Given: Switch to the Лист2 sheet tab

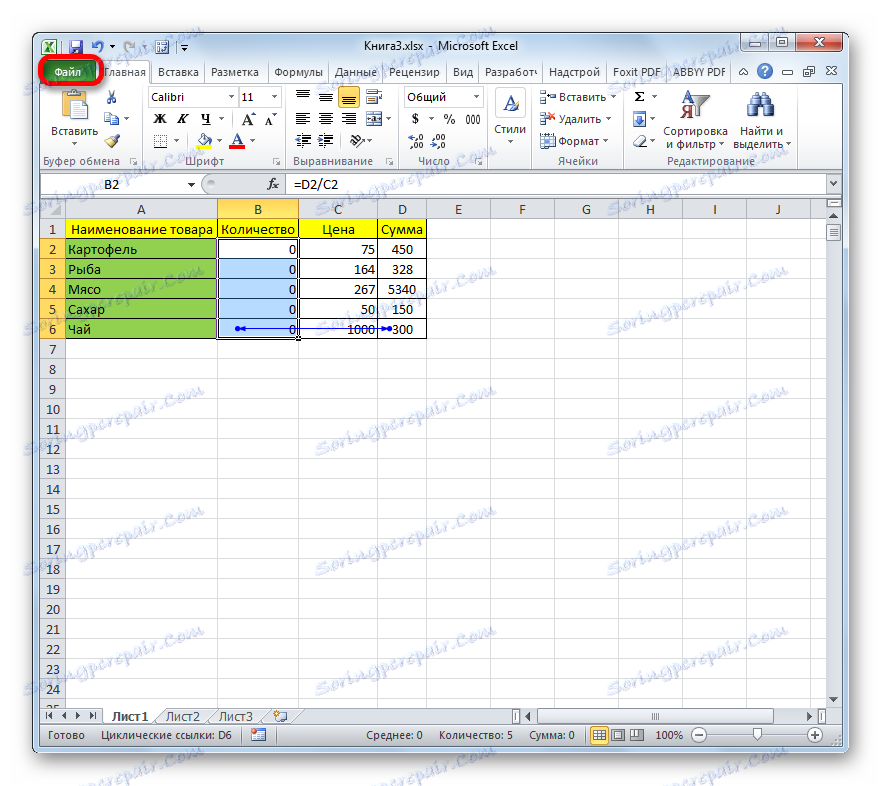Looking at the screenshot, I should point(183,716).
